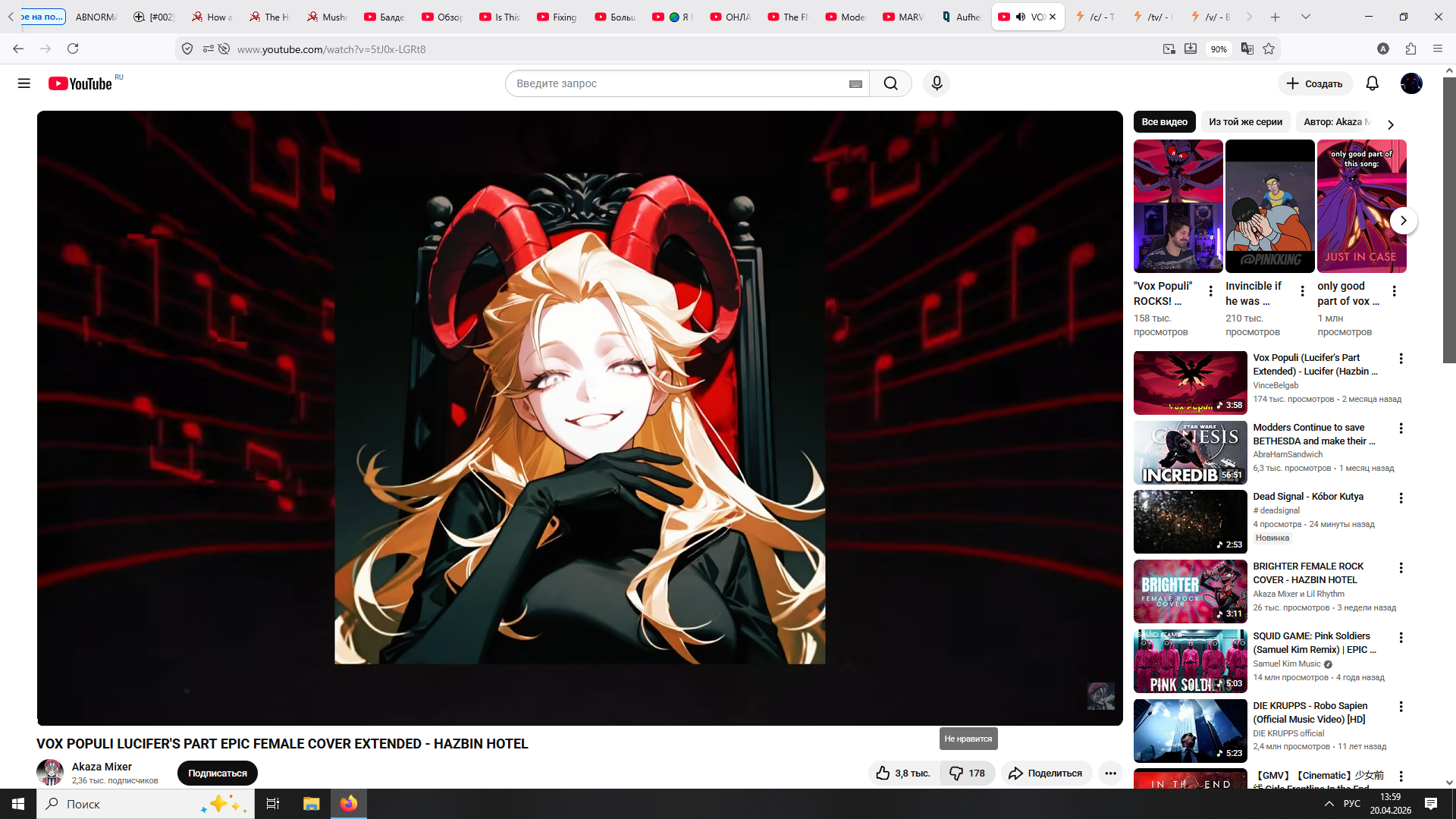
Task: Open the Firefox taskbar icon
Action: 348,804
